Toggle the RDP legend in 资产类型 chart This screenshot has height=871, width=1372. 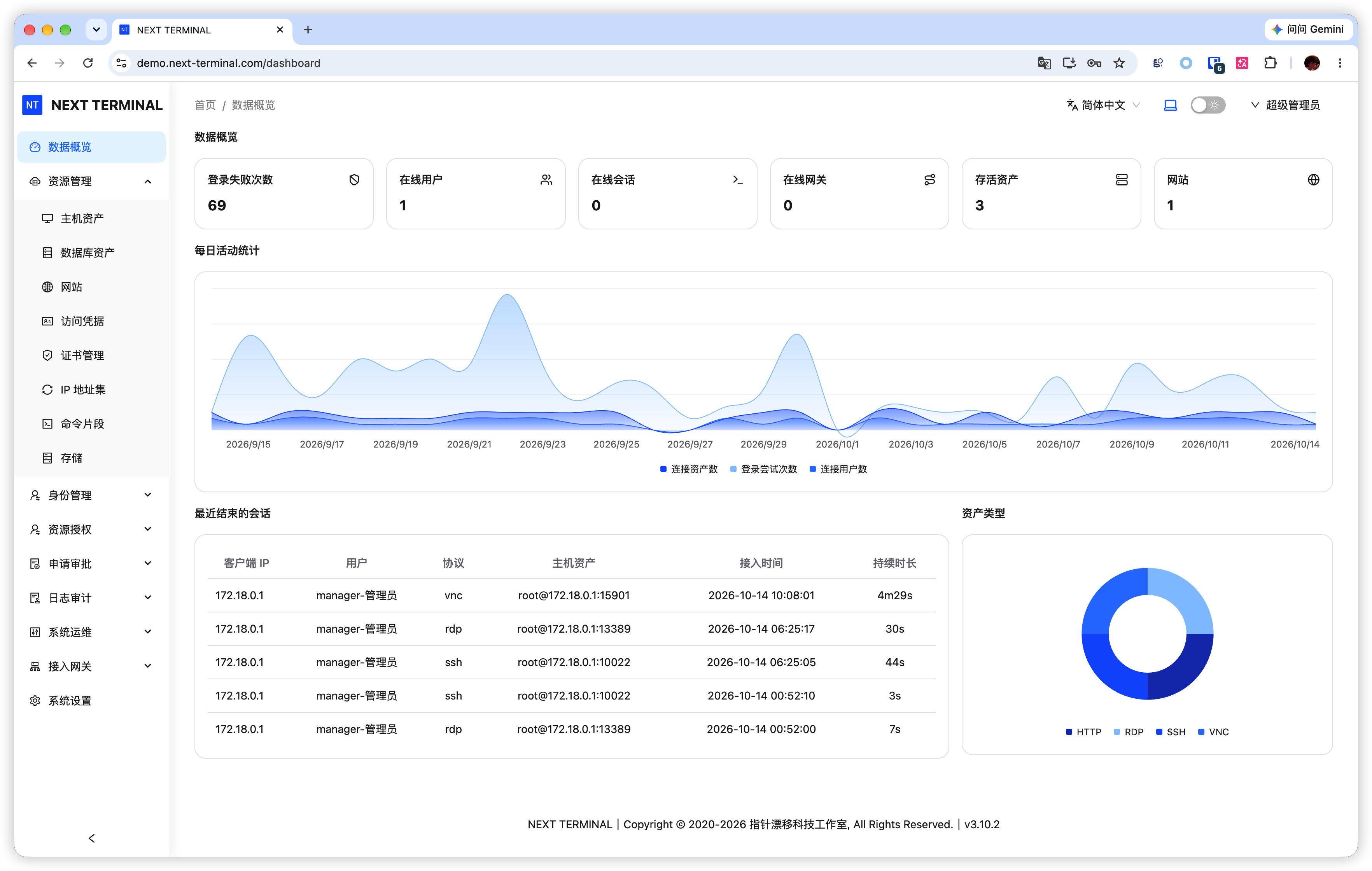tap(1128, 731)
